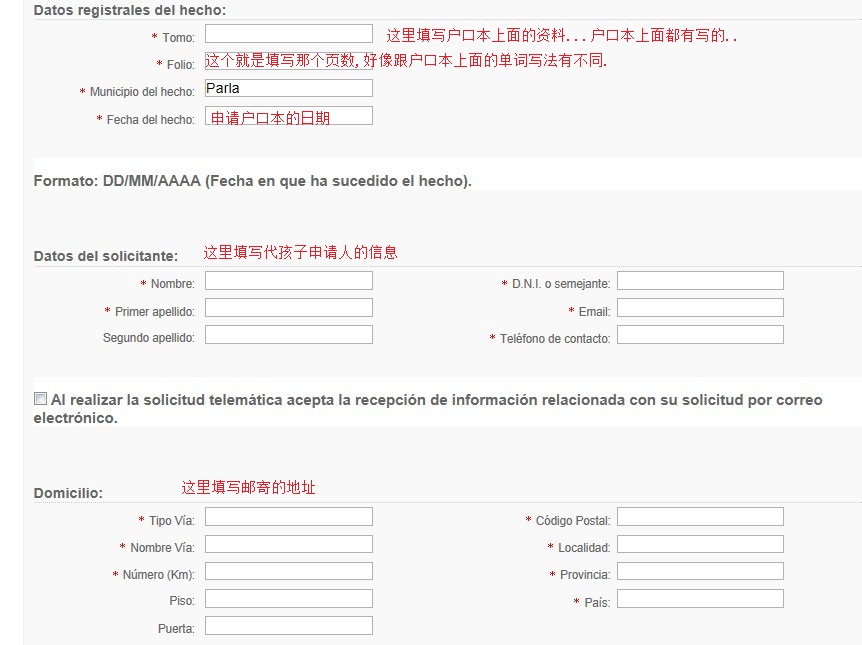Select the Email input box
The height and width of the screenshot is (645, 862).
tap(699, 309)
